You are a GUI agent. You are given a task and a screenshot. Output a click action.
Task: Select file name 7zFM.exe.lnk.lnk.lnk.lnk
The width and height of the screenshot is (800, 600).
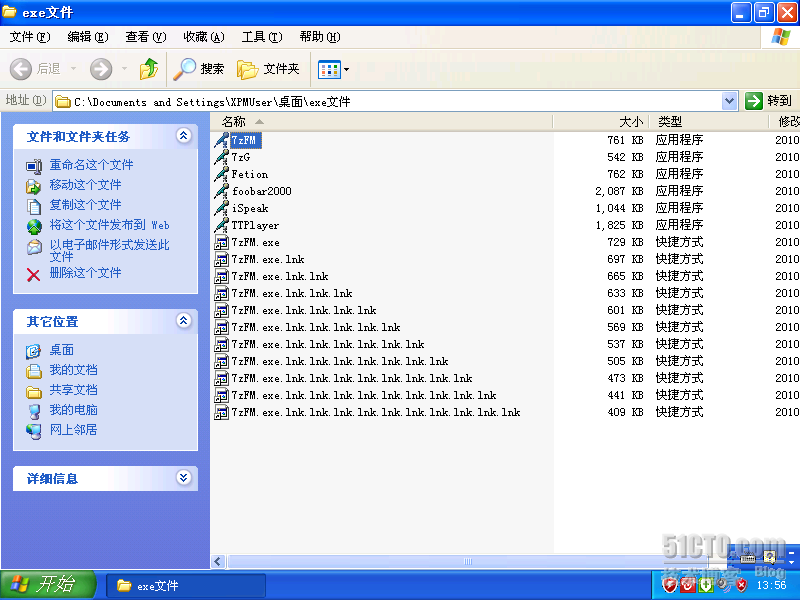pos(304,310)
